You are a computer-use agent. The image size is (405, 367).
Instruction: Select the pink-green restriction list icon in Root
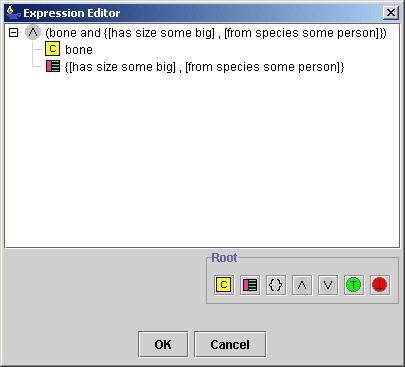pos(250,285)
